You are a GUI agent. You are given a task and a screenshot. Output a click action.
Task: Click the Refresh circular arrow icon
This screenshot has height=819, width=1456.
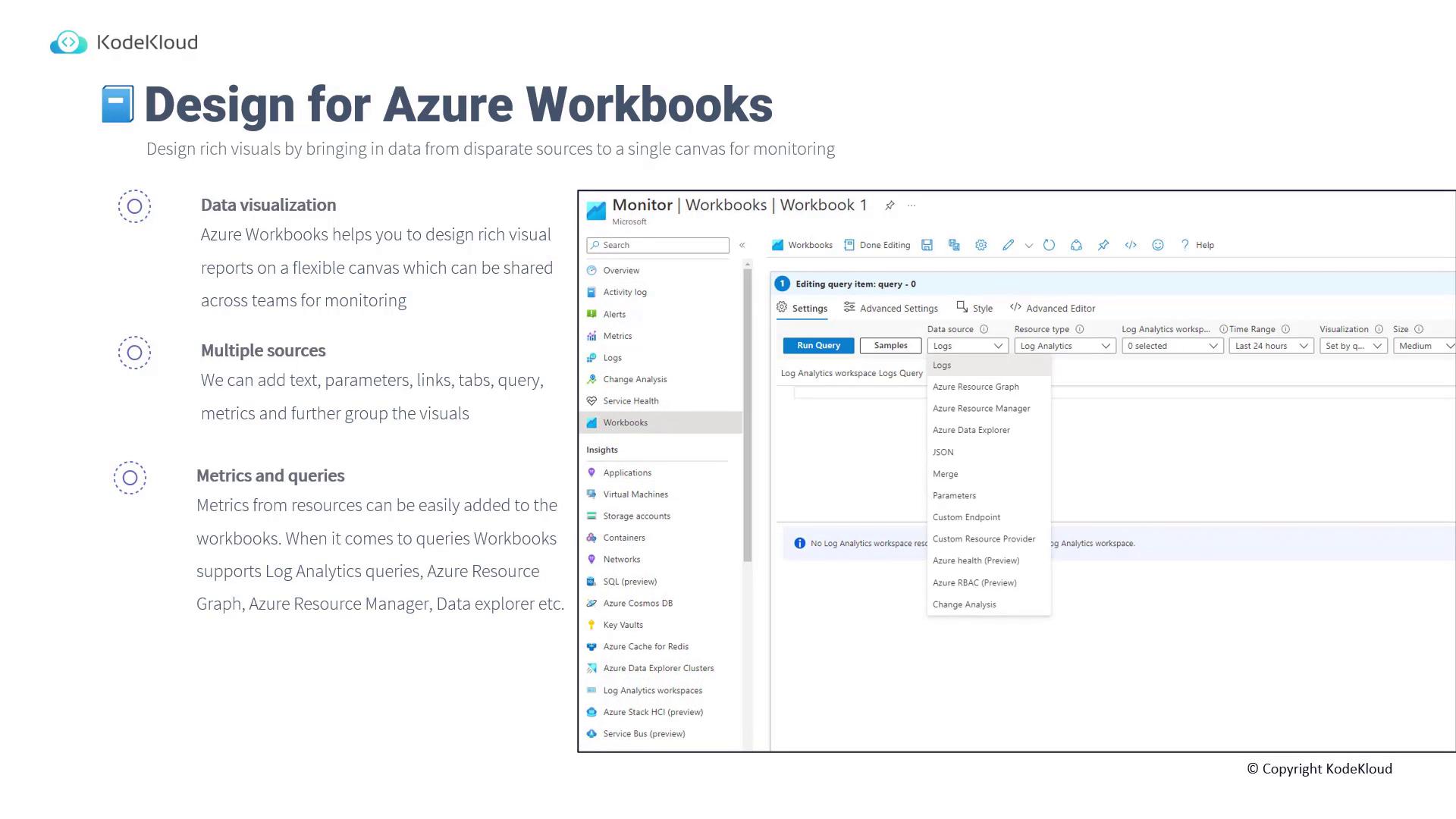1049,245
